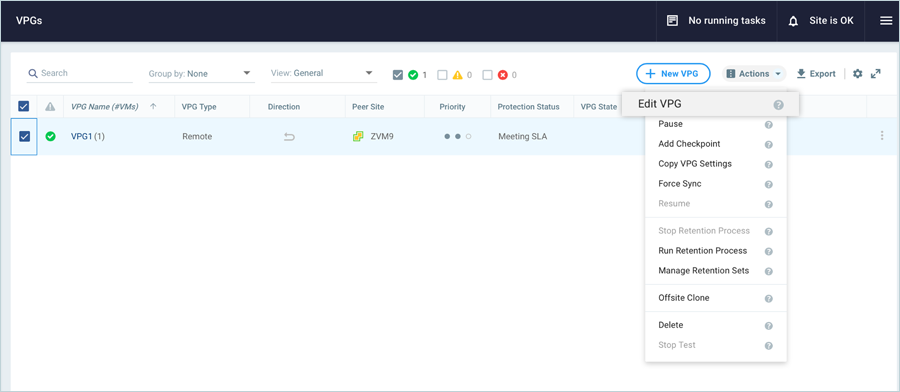Open the View: General dropdown
This screenshot has width=900, height=392.
323,73
